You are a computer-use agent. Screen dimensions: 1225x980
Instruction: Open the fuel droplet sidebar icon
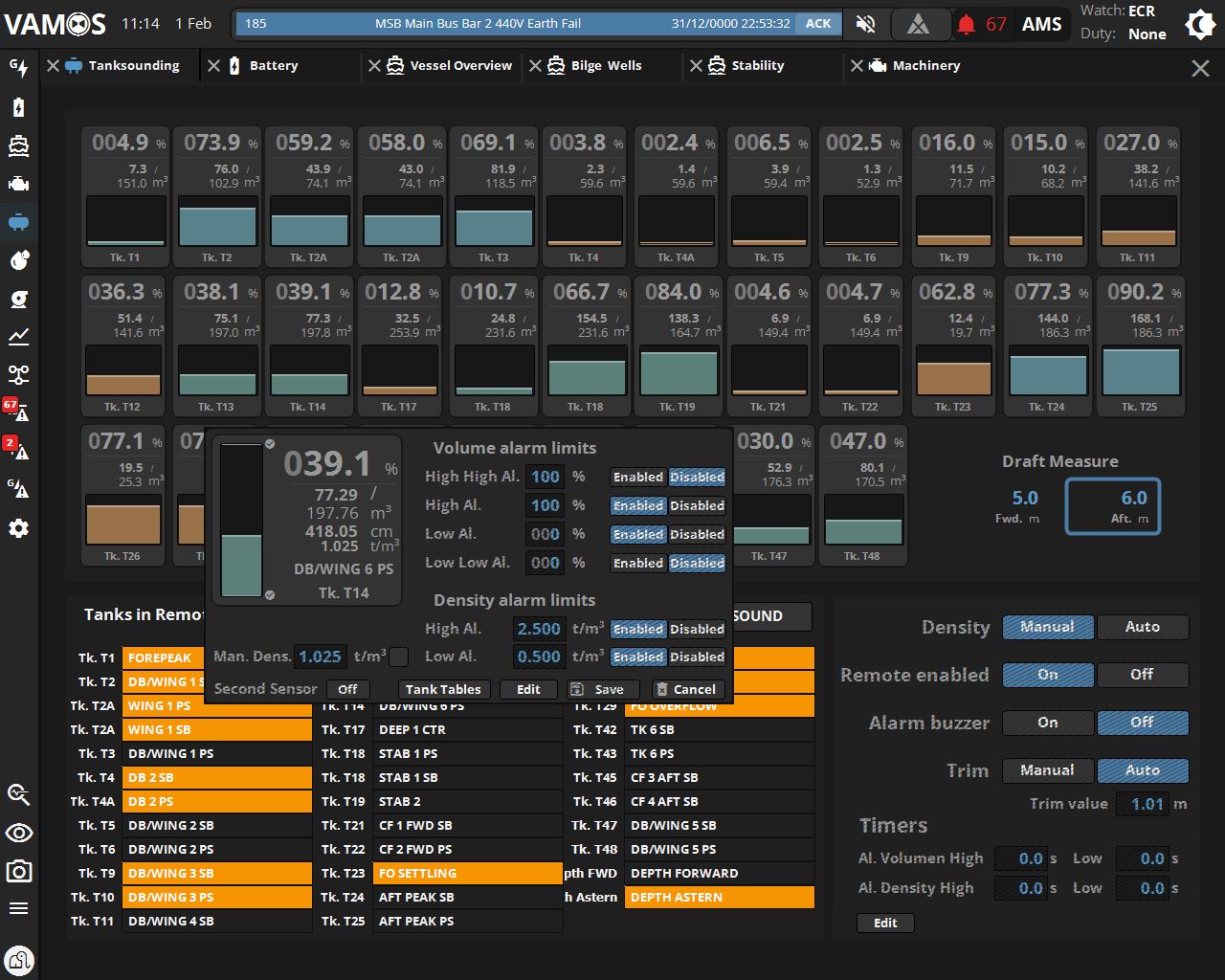[18, 260]
